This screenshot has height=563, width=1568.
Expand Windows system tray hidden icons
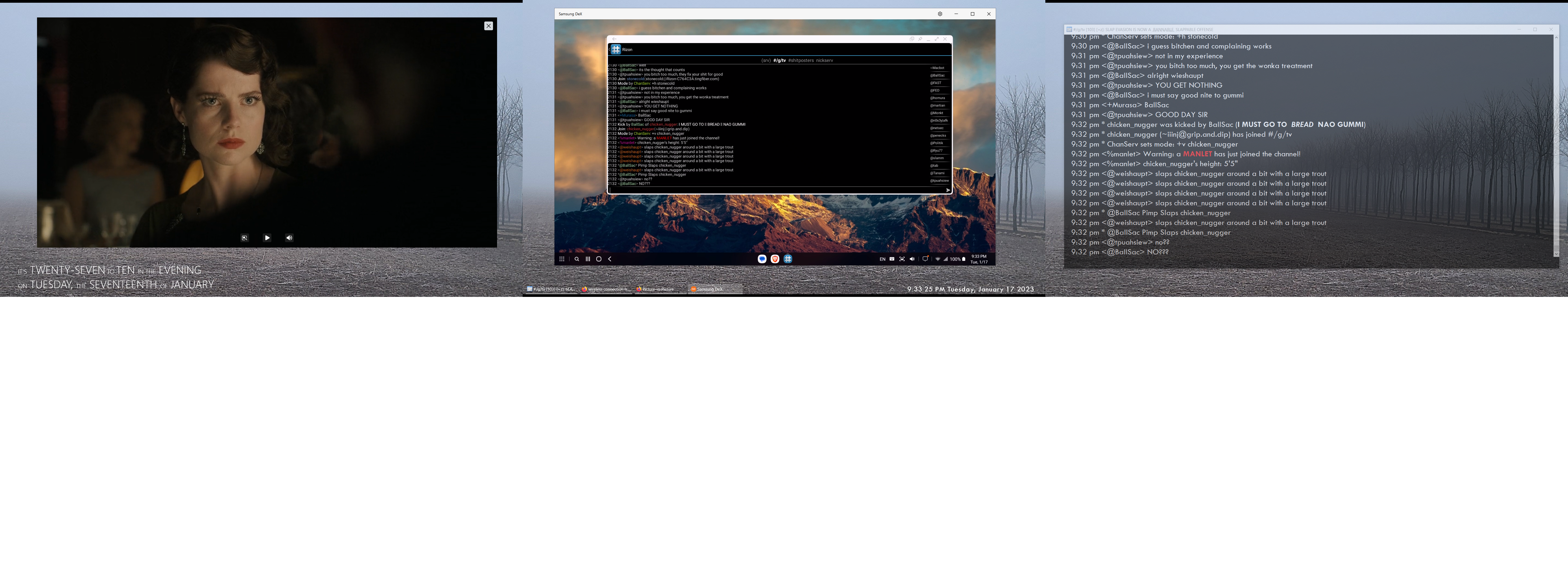[892, 289]
